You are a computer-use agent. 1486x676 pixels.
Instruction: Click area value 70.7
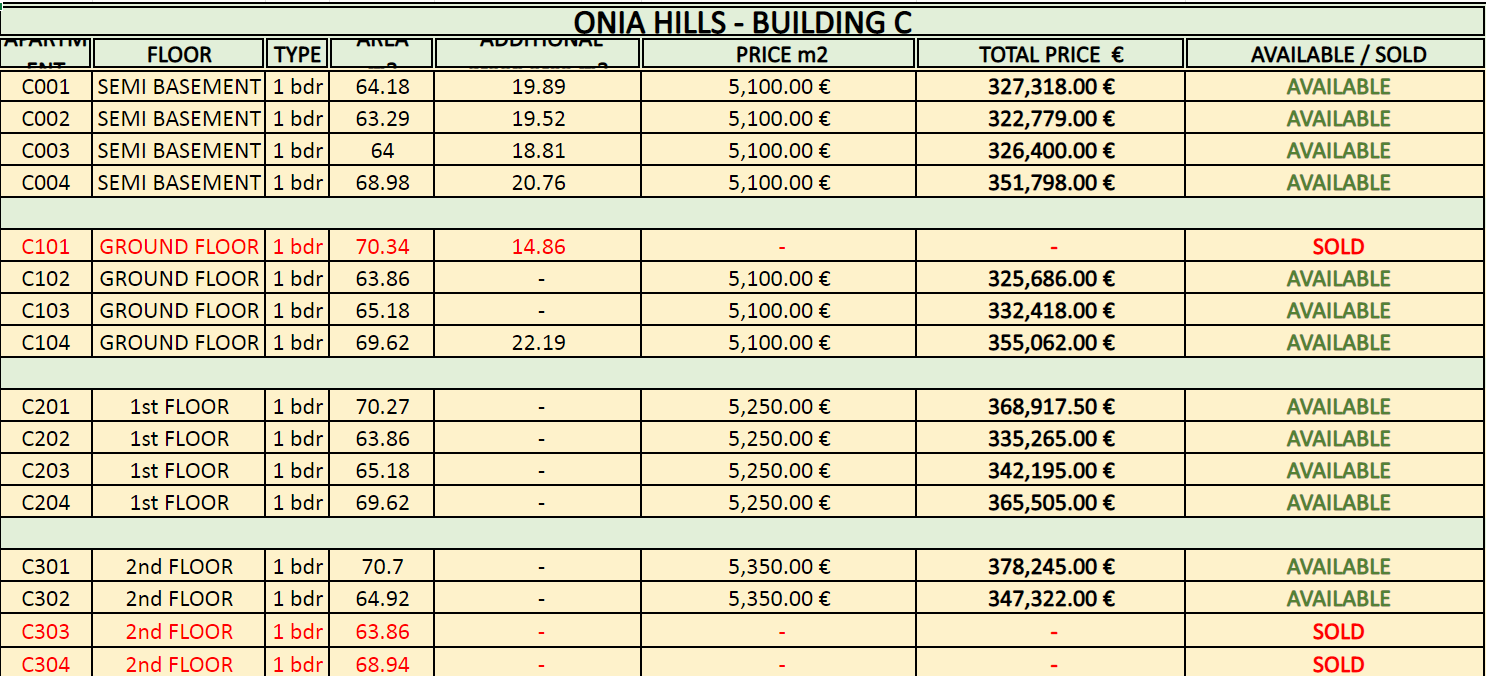coord(382,567)
